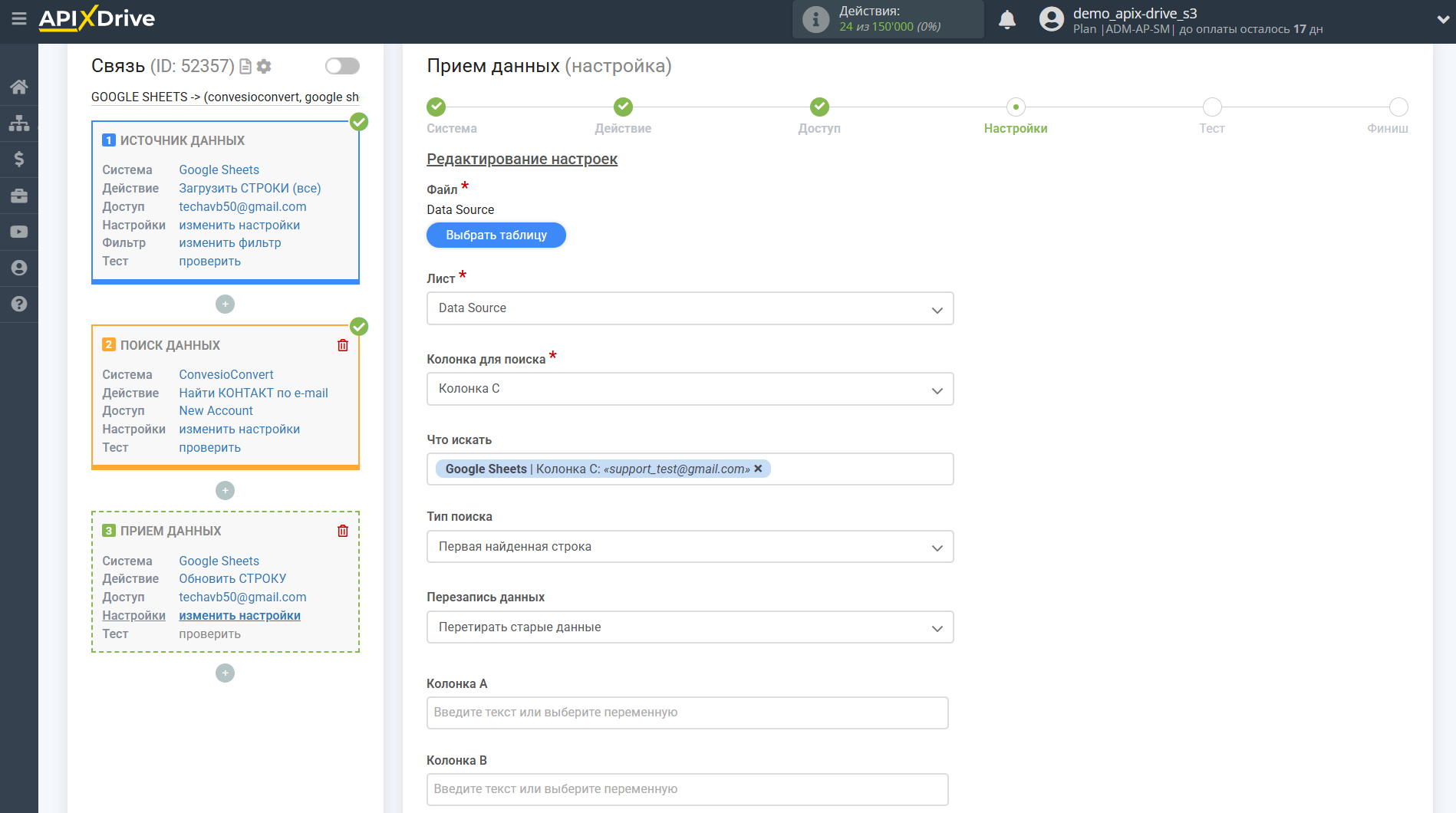Open the video tutorials YouTube icon

coord(19,232)
